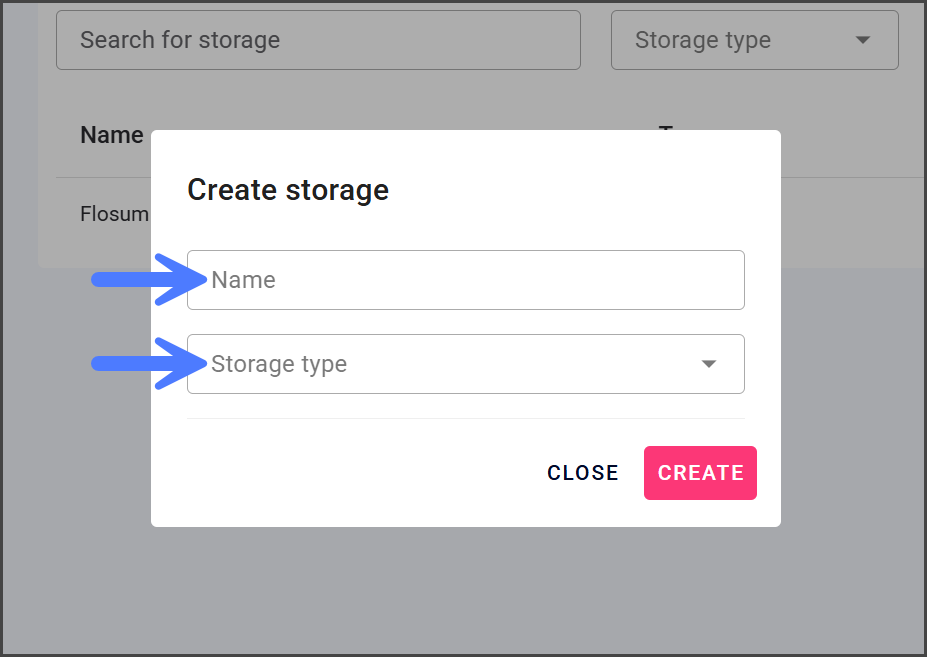Image resolution: width=927 pixels, height=657 pixels.
Task: Click the dropdown arrow in the dialog's Storage type field
Action: (x=709, y=364)
